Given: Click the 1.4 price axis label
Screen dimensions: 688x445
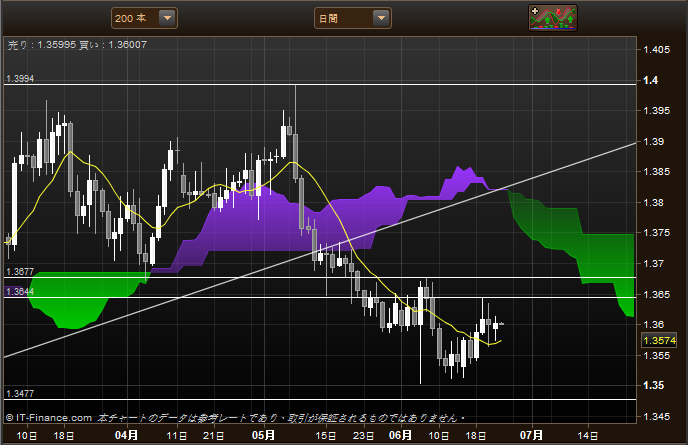Looking at the screenshot, I should (650, 80).
